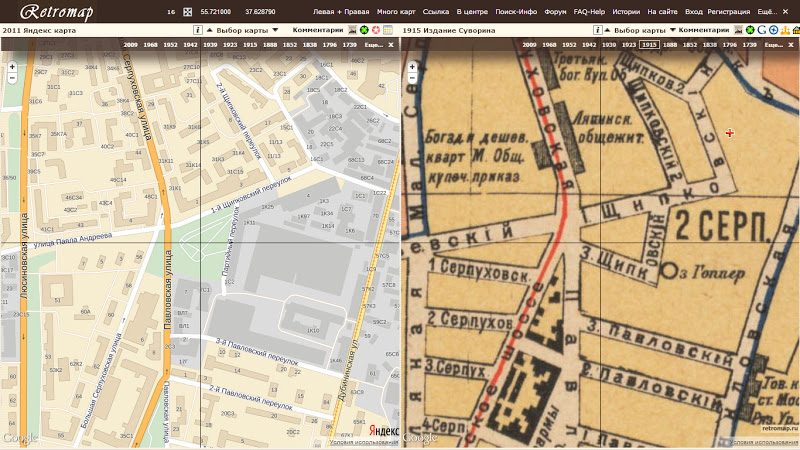Click the Вход login link
Image resolution: width=800 pixels, height=450 pixels.
click(694, 11)
